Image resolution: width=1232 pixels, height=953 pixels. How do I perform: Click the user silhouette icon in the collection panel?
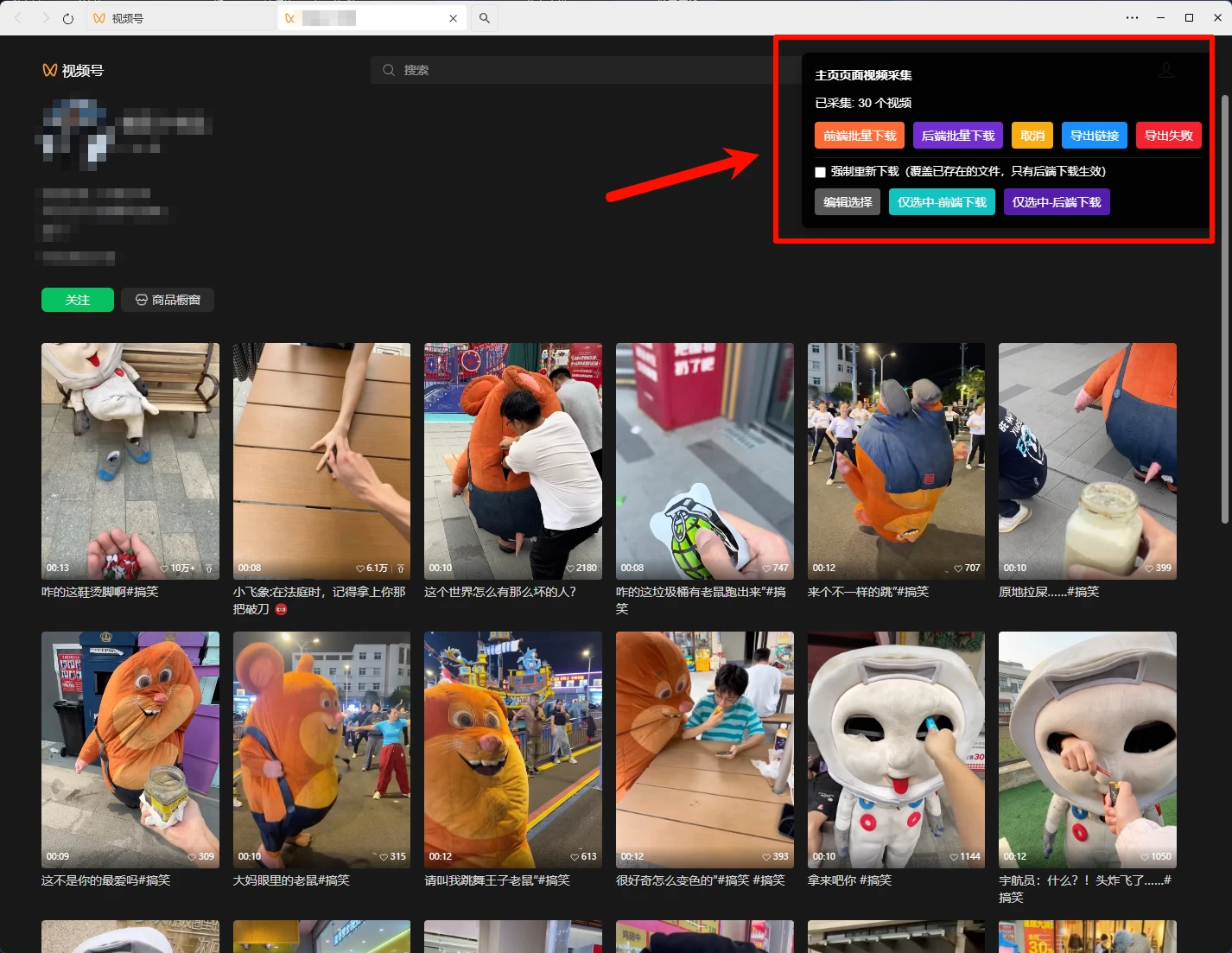point(1166,72)
